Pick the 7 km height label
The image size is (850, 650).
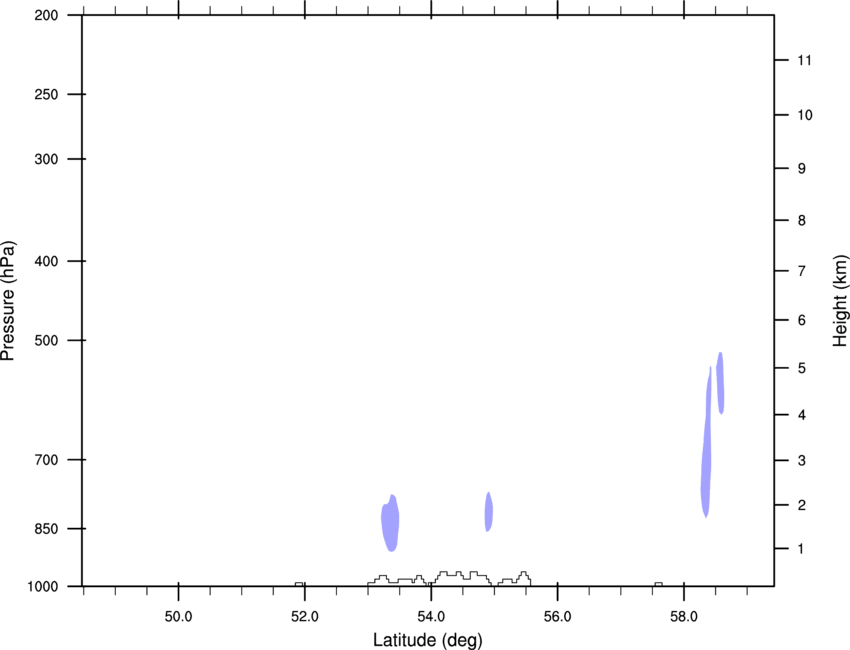tap(802, 271)
